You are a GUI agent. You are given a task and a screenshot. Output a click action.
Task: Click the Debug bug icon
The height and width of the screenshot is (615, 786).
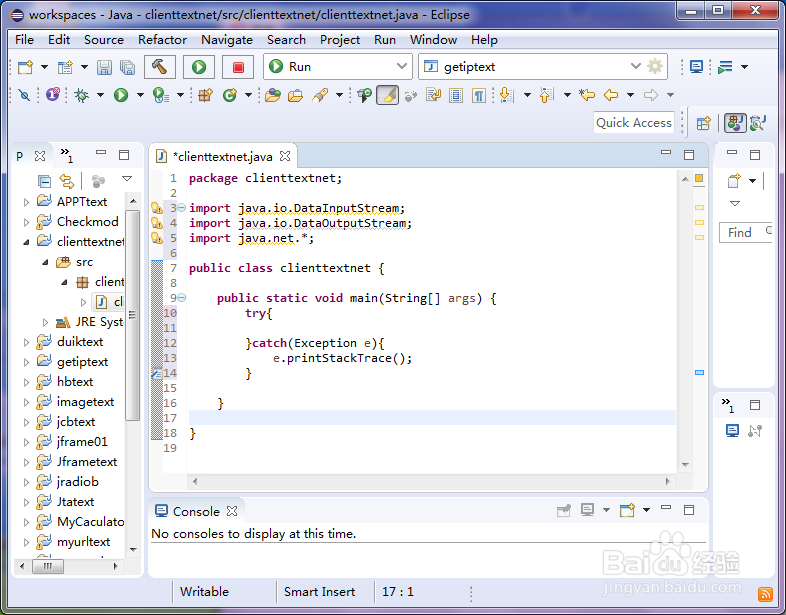tap(81, 95)
